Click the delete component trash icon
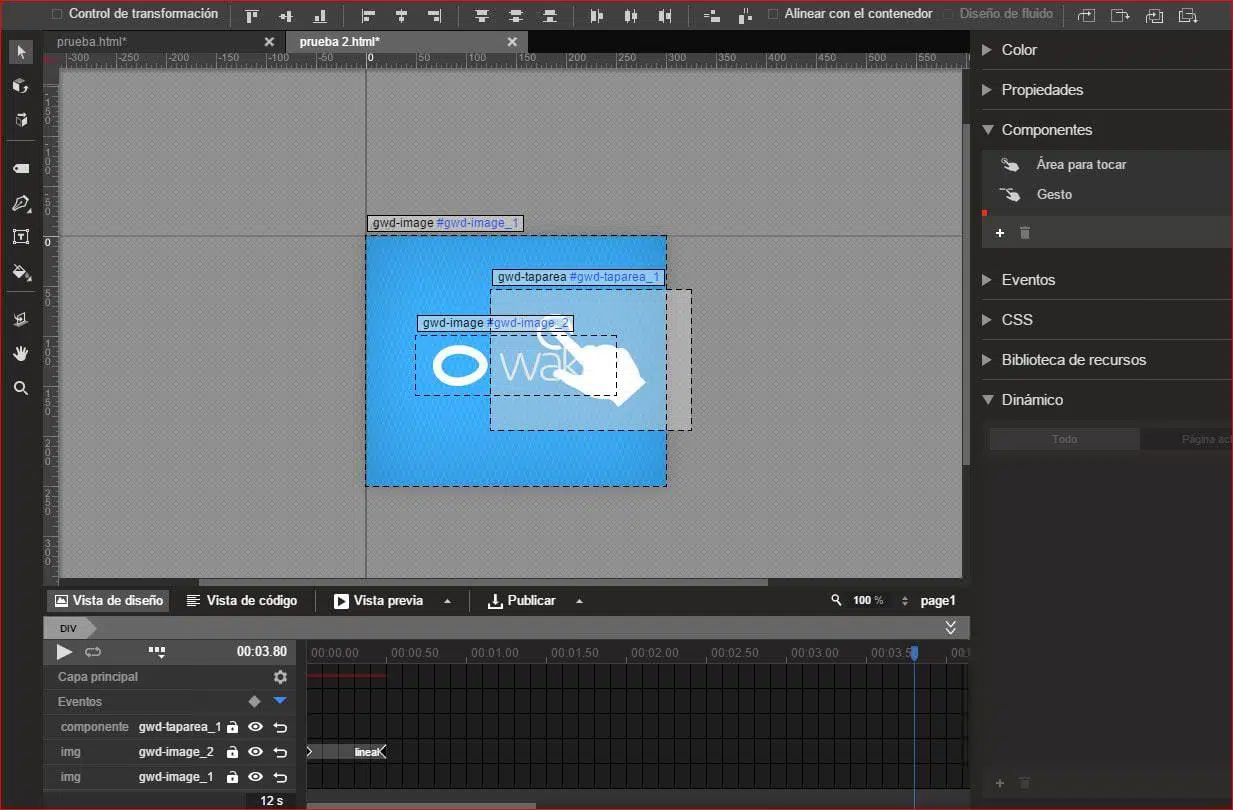This screenshot has width=1233, height=810. (1024, 233)
